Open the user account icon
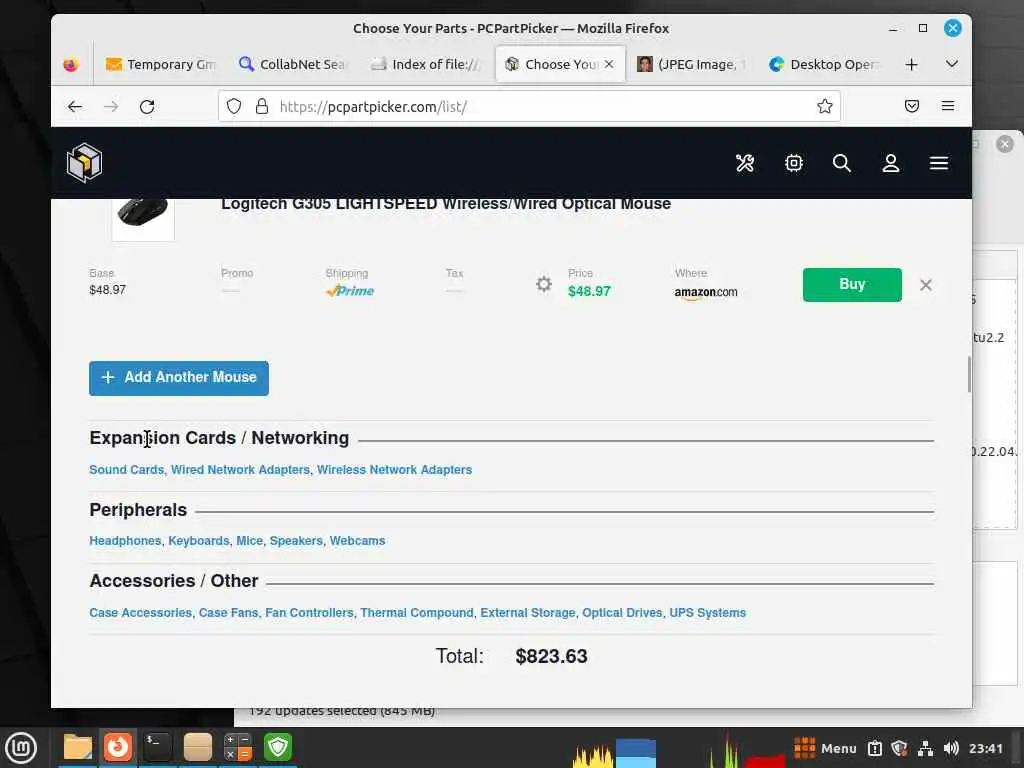 pos(891,163)
